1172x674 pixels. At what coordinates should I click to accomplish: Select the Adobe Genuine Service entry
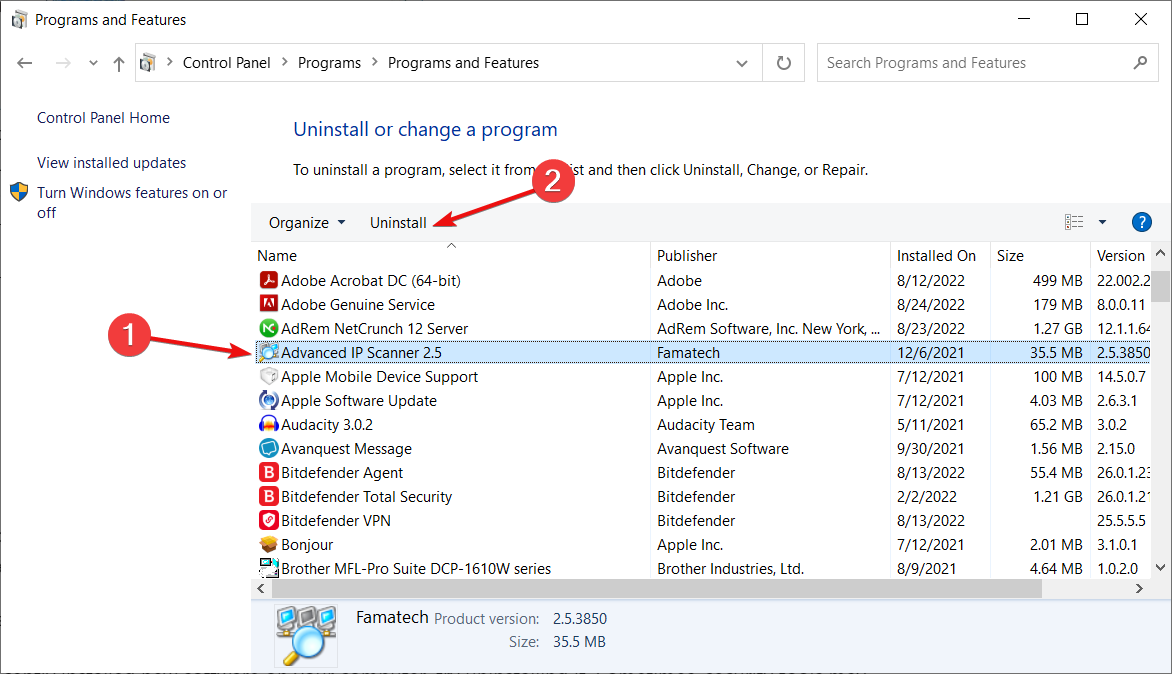pyautogui.click(x=703, y=304)
